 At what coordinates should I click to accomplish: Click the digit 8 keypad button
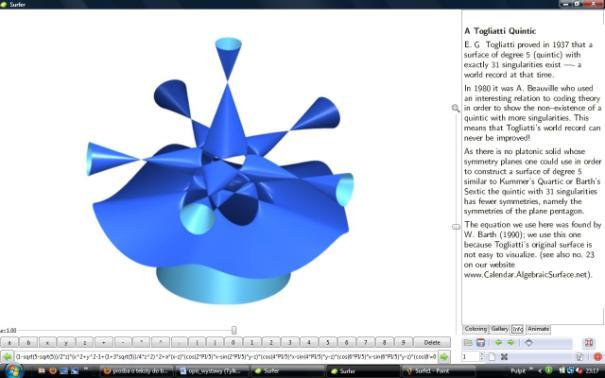pos(384,342)
